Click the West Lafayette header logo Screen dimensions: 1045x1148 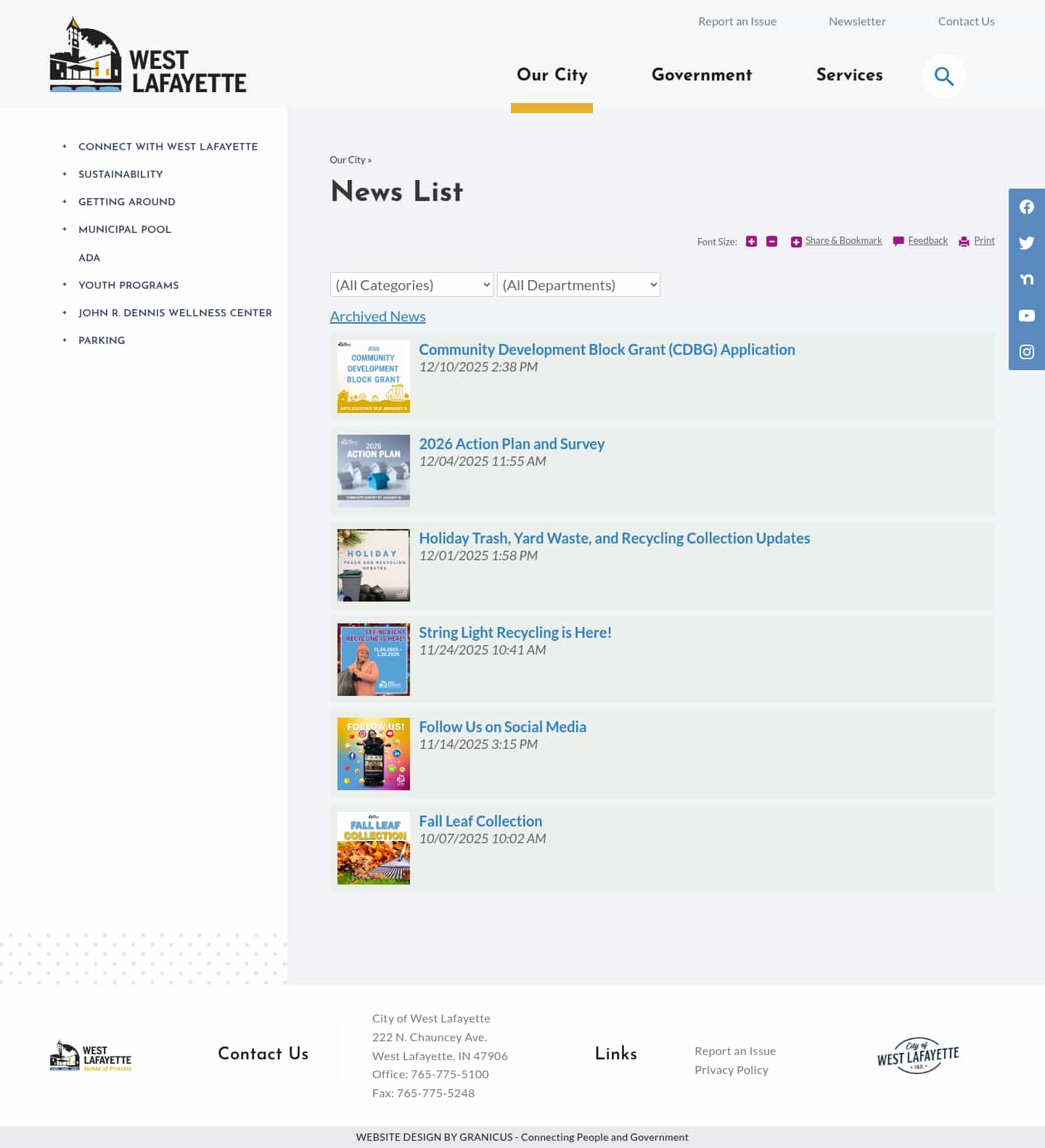coord(148,55)
